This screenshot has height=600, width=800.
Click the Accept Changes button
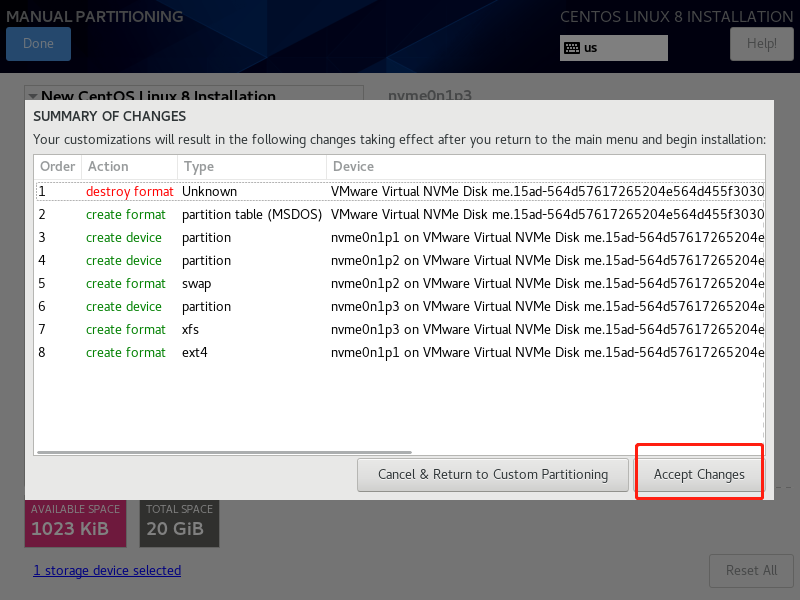click(x=699, y=474)
